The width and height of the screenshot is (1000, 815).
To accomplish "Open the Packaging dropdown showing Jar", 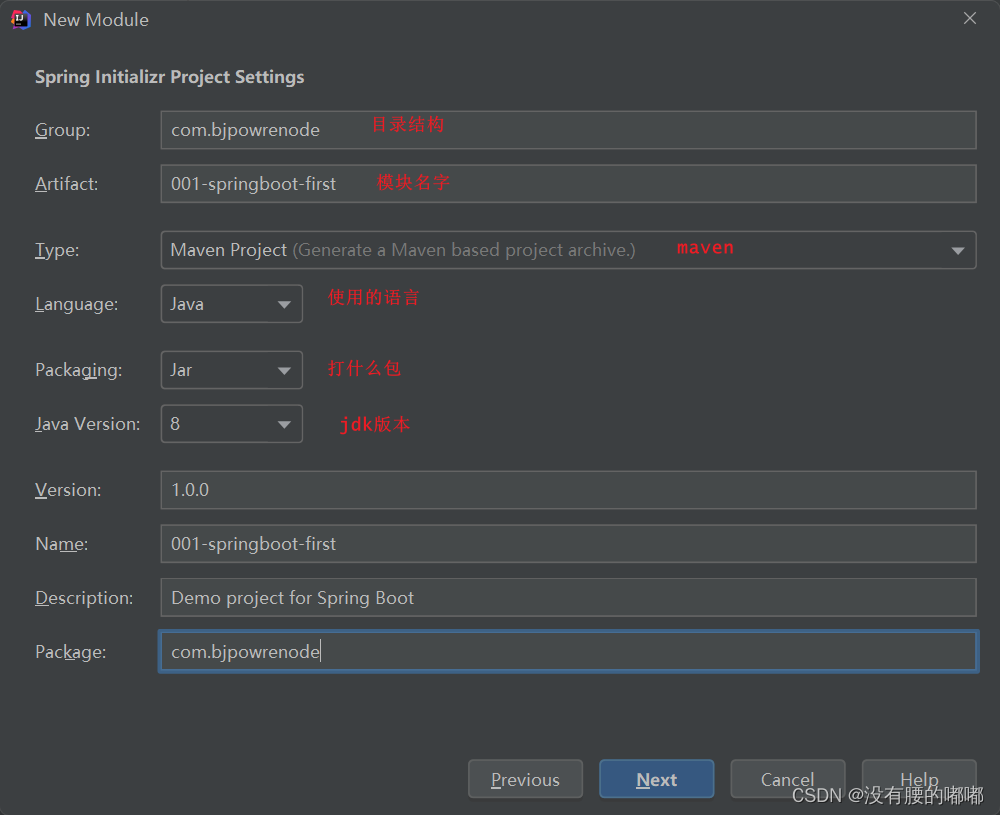I will tap(232, 370).
